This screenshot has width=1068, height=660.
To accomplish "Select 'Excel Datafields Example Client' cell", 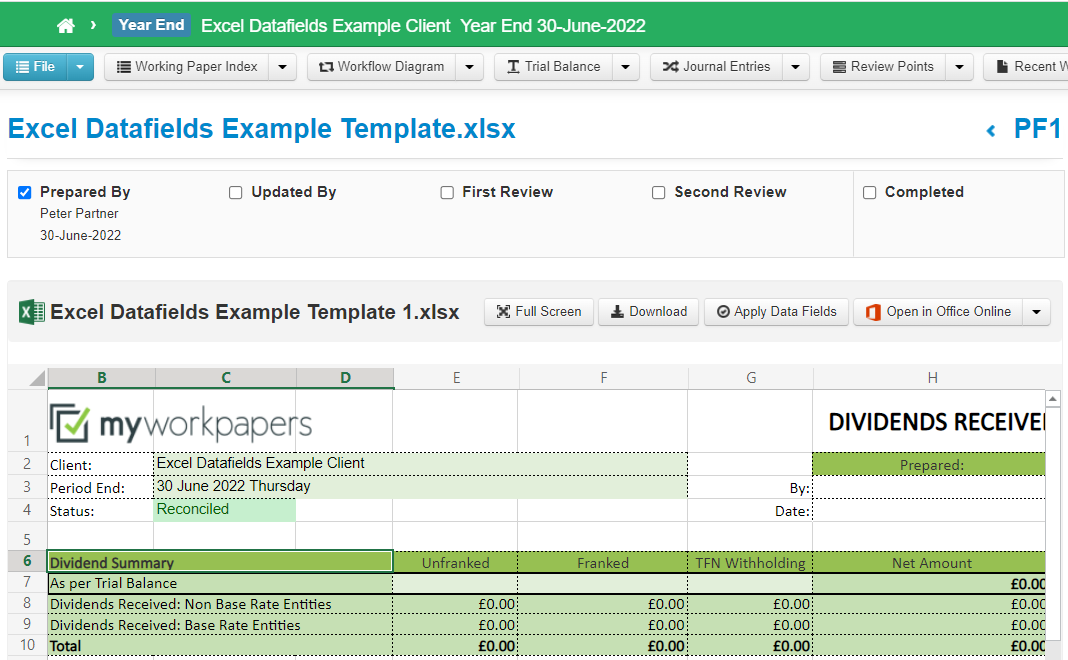I will coord(420,464).
